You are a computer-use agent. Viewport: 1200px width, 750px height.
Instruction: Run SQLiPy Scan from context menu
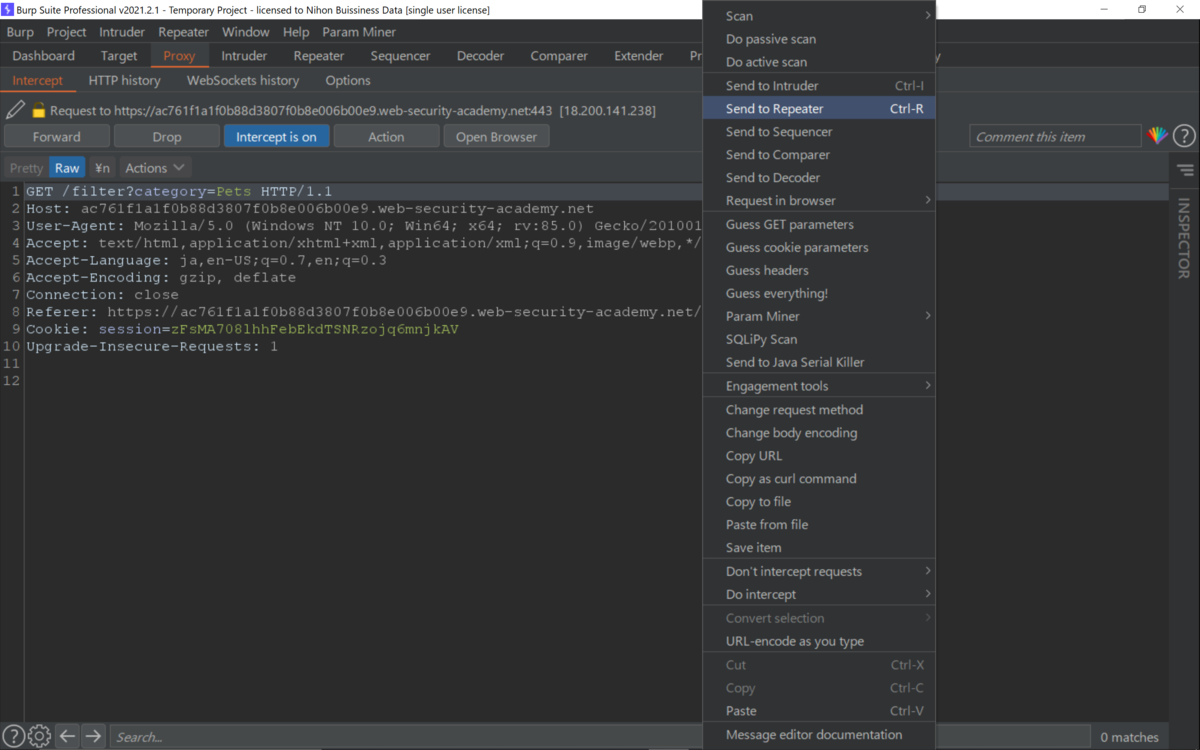tap(819, 339)
